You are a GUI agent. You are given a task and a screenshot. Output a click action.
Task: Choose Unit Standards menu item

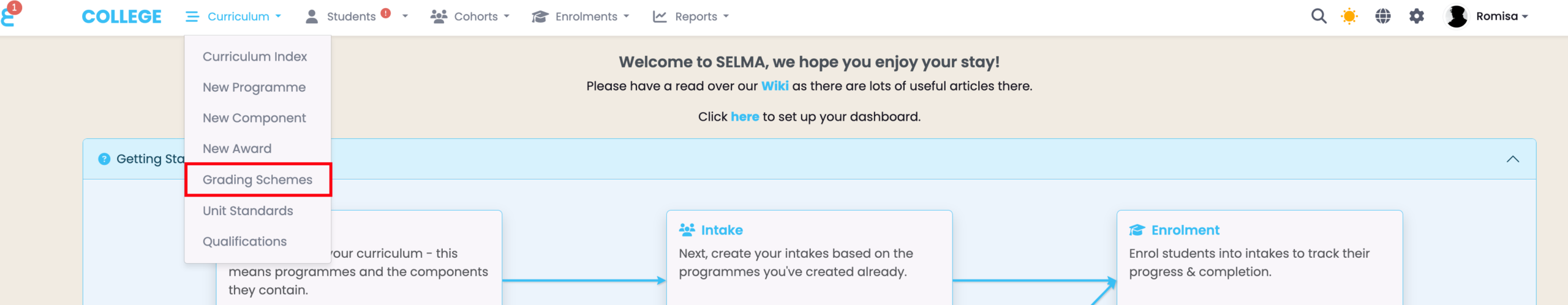pos(247,211)
